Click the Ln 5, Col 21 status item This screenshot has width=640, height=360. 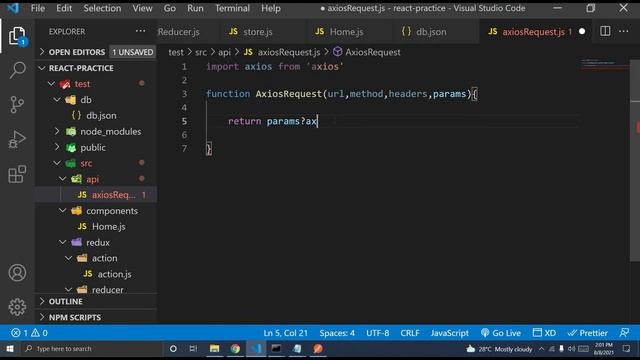(286, 333)
